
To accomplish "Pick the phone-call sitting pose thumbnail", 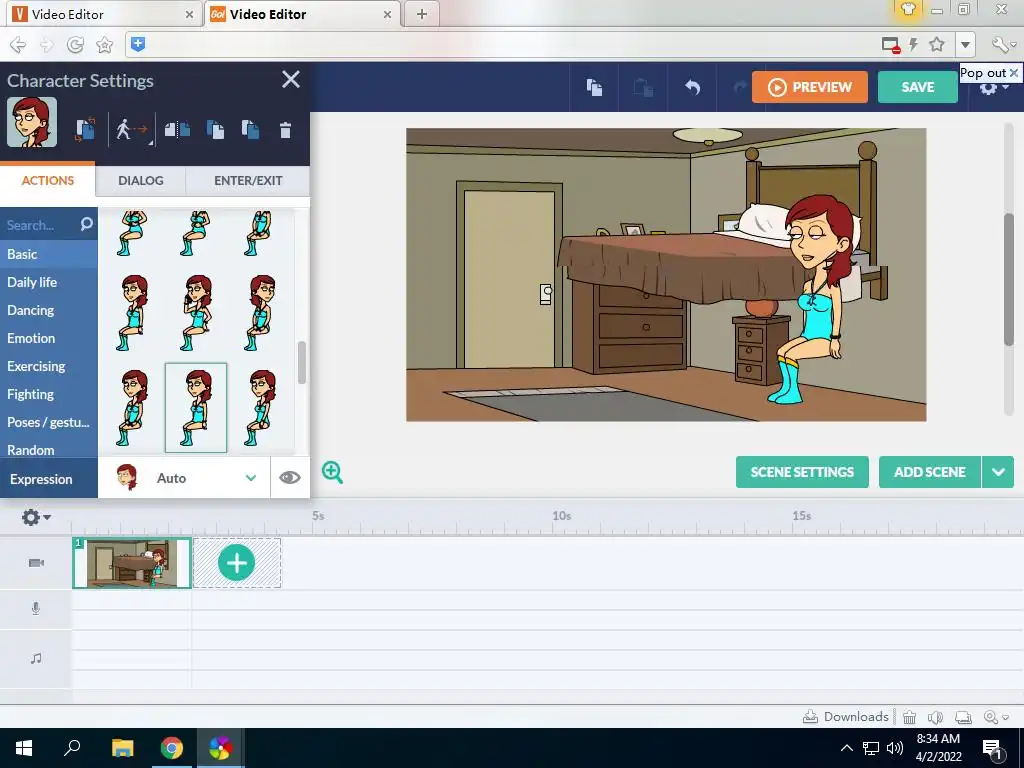I will (x=196, y=312).
